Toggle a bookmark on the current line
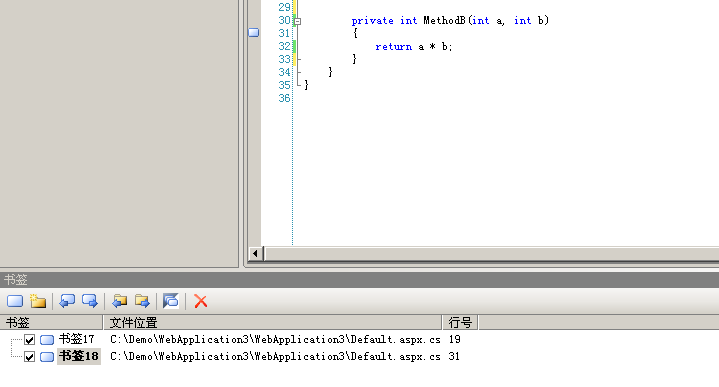Screen dimensions: 719x387 [x=15, y=301]
